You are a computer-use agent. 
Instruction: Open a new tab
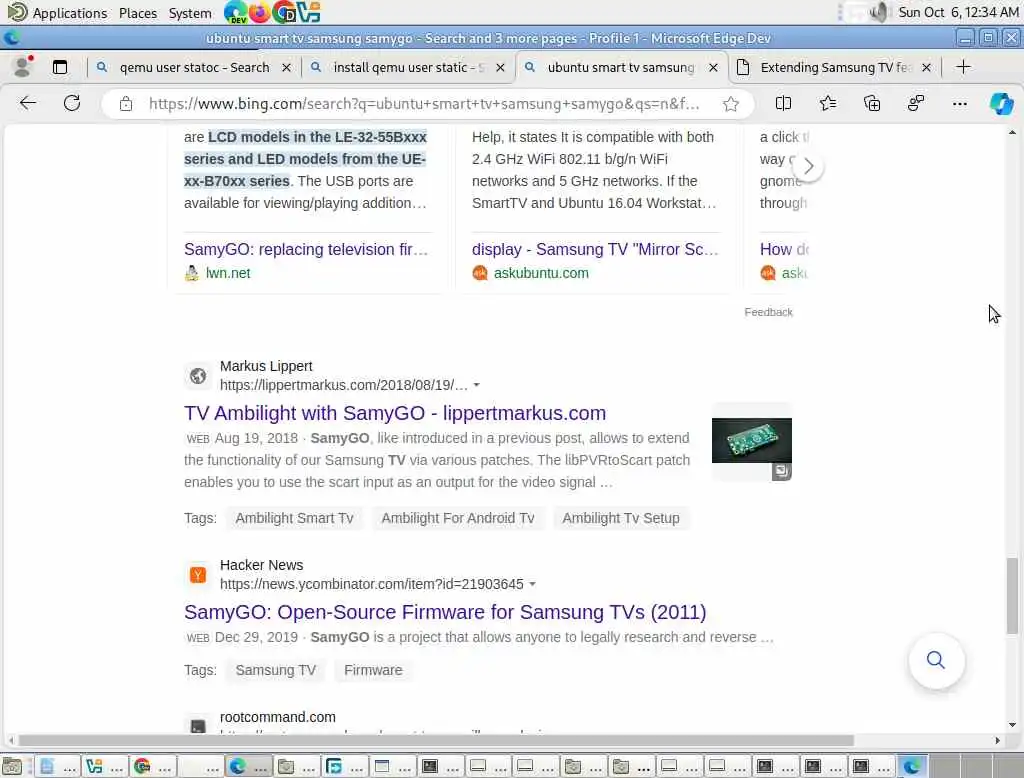[x=963, y=67]
